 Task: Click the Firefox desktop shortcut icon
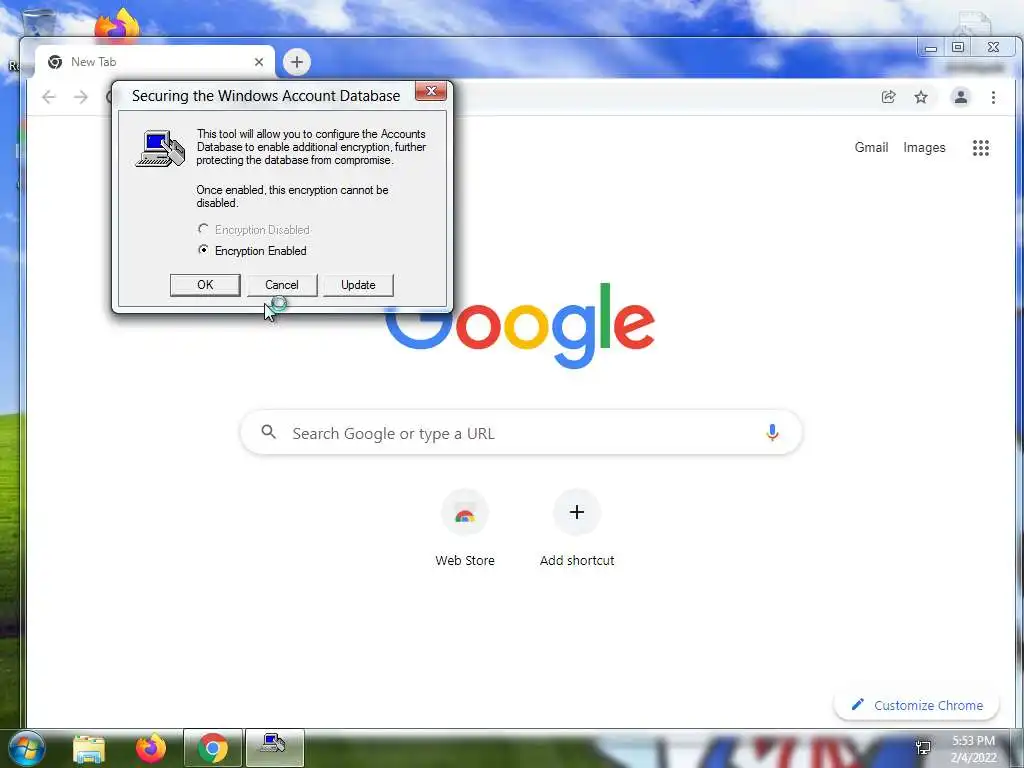pyautogui.click(x=117, y=25)
